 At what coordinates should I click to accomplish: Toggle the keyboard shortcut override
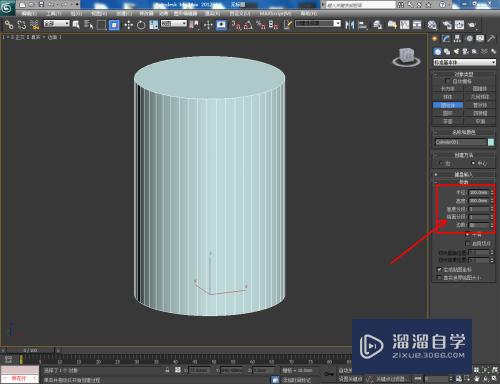[221, 25]
